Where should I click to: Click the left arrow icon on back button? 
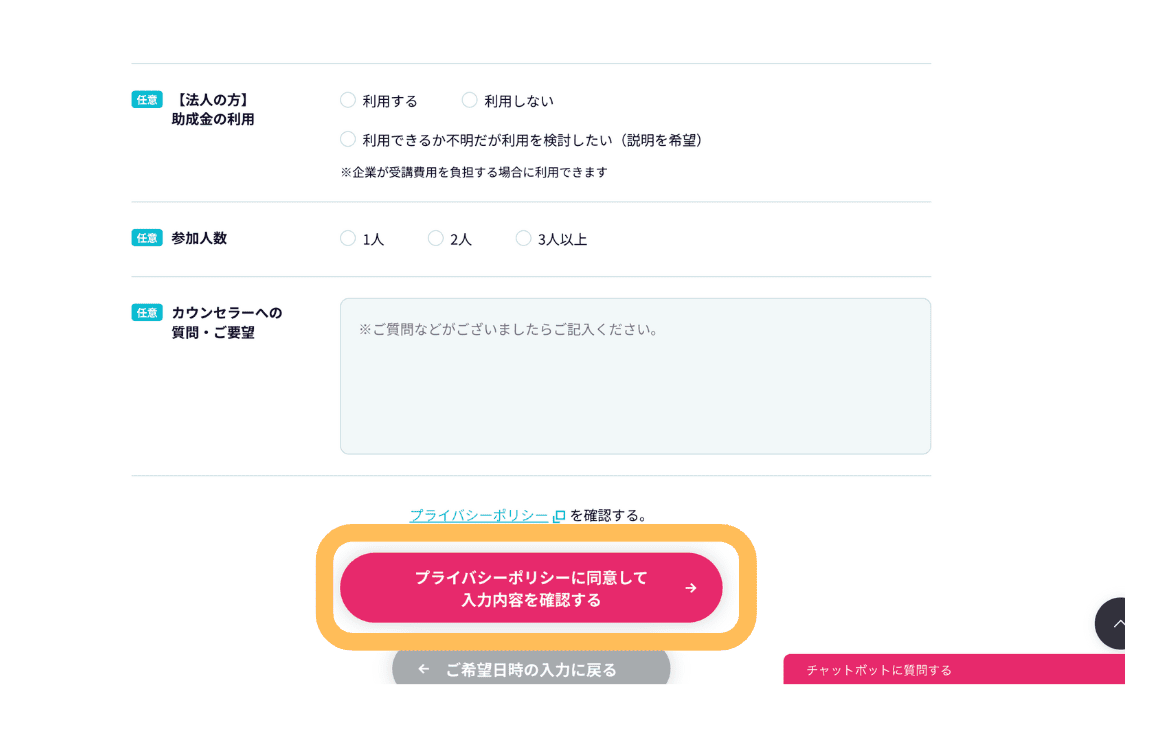(424, 669)
